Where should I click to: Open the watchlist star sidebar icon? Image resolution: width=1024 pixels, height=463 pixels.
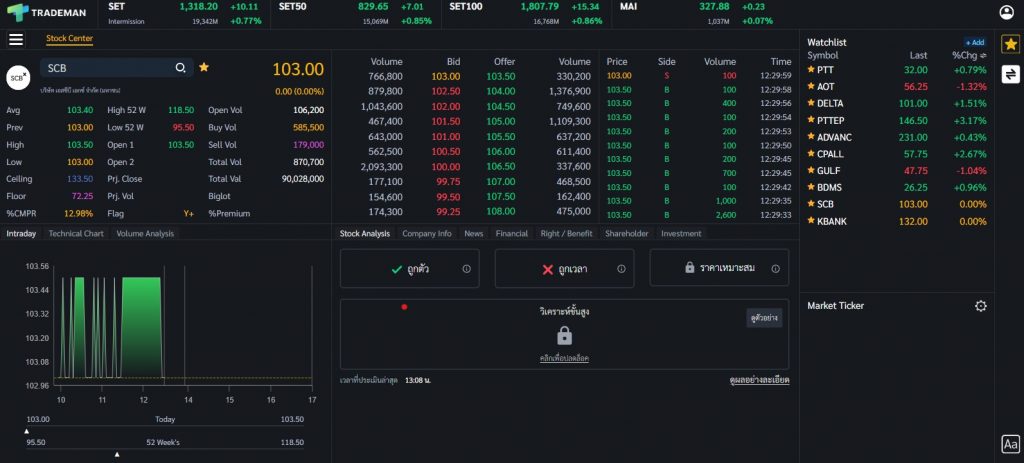pos(1010,44)
